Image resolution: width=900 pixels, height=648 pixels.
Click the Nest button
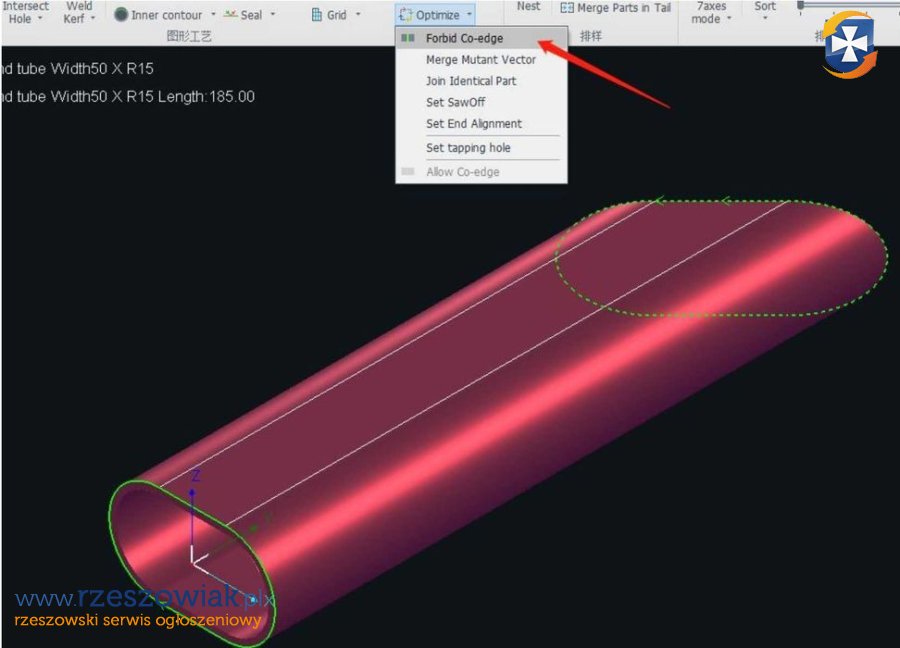click(x=528, y=6)
